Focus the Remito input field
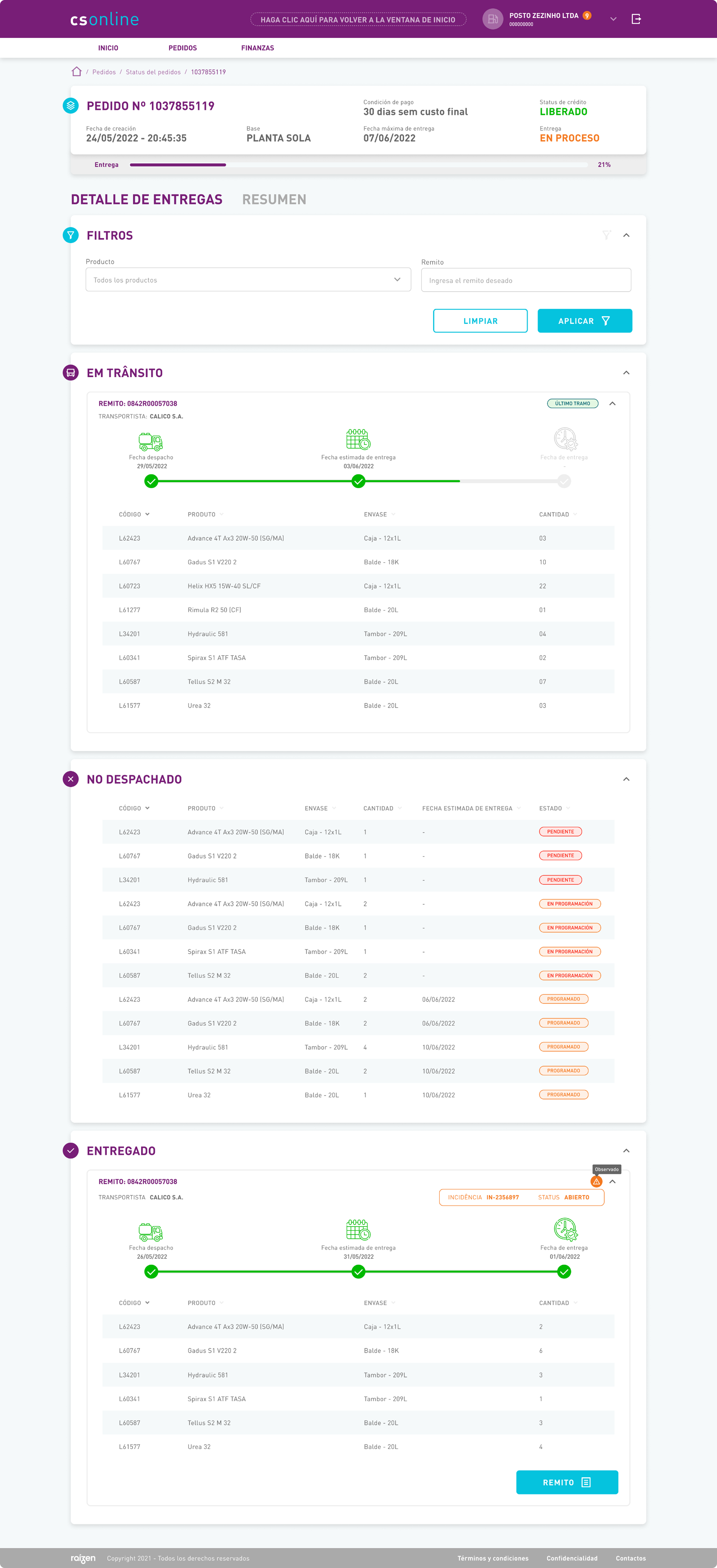This screenshot has height=1568, width=717. pos(526,281)
